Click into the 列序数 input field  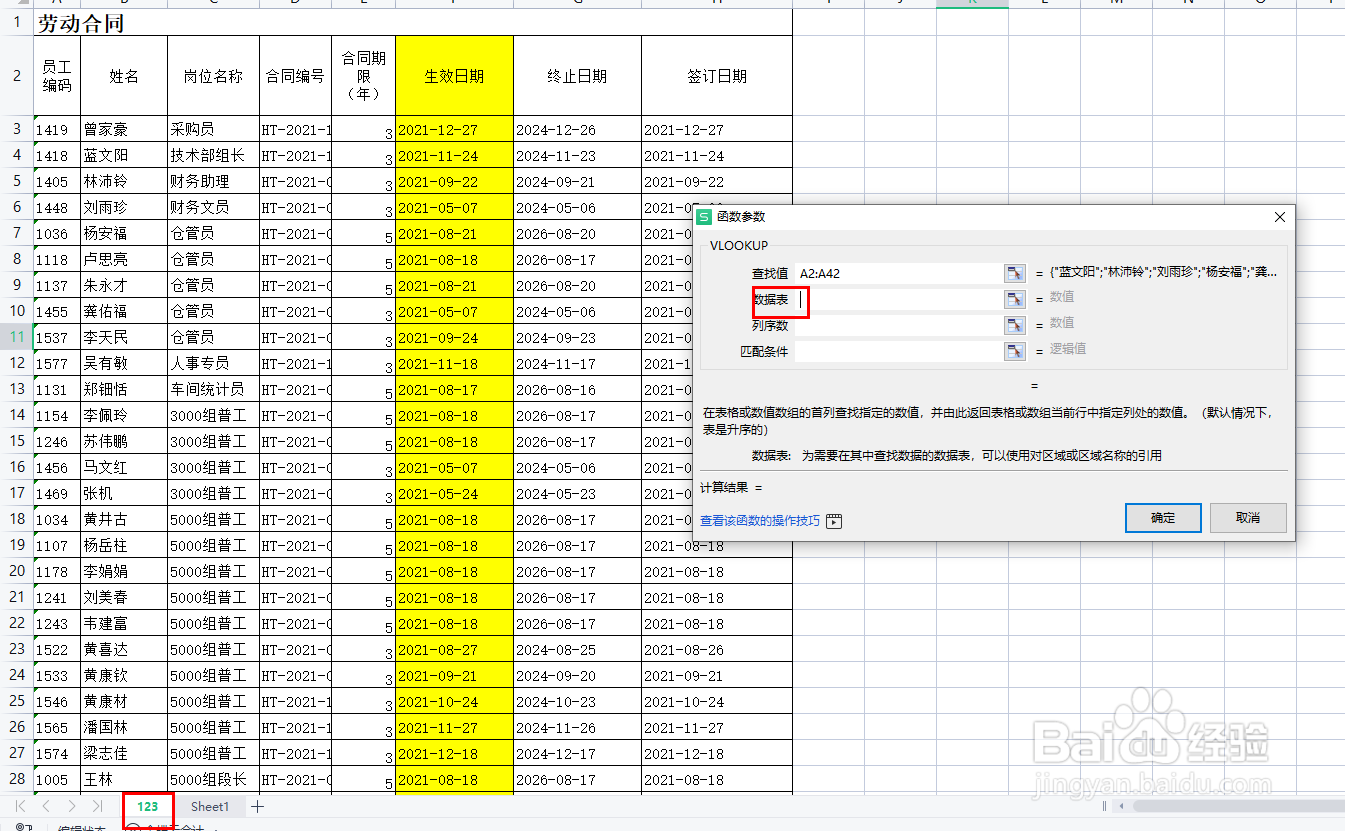pyautogui.click(x=899, y=324)
